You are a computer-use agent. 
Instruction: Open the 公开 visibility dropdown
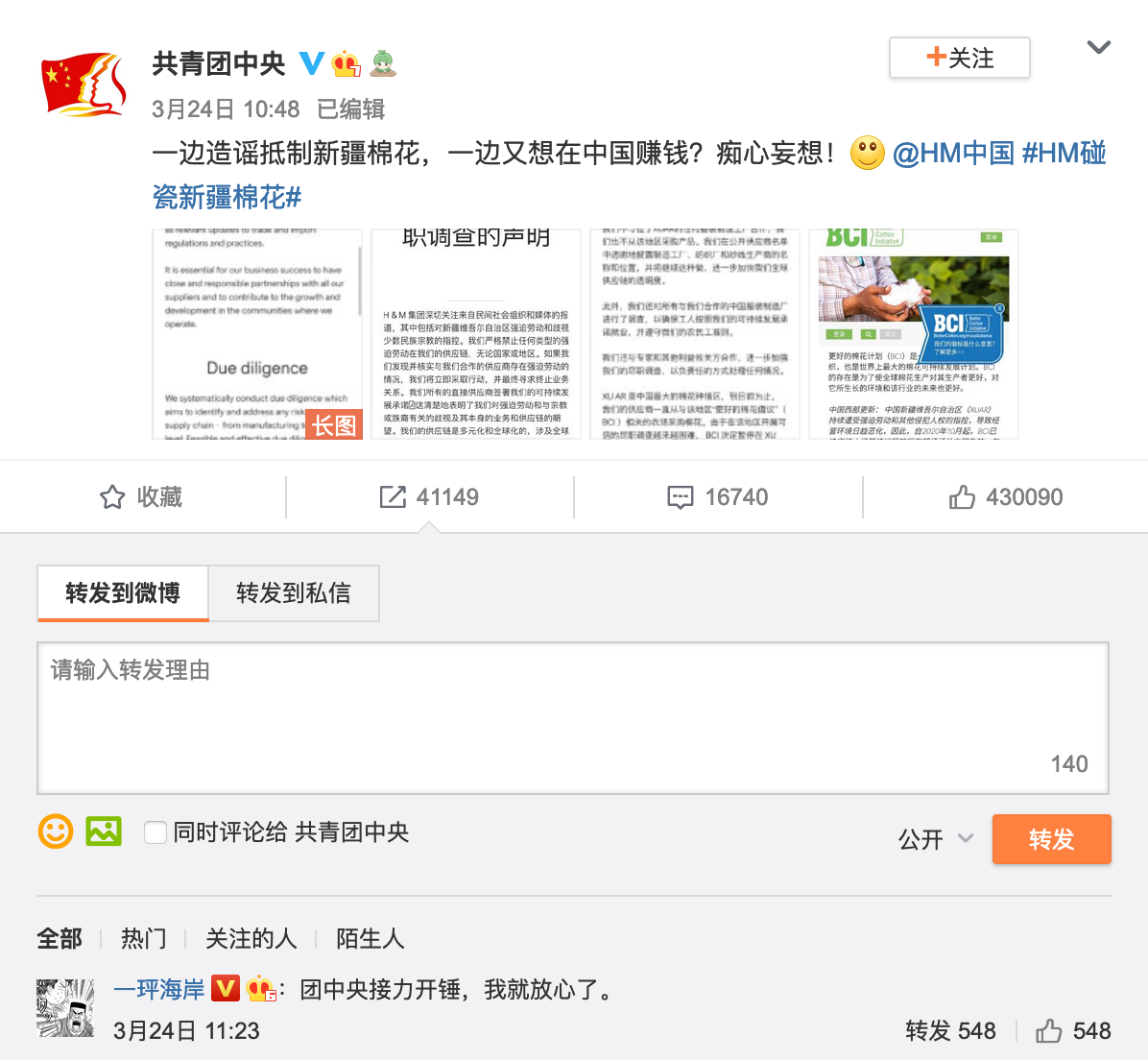936,839
